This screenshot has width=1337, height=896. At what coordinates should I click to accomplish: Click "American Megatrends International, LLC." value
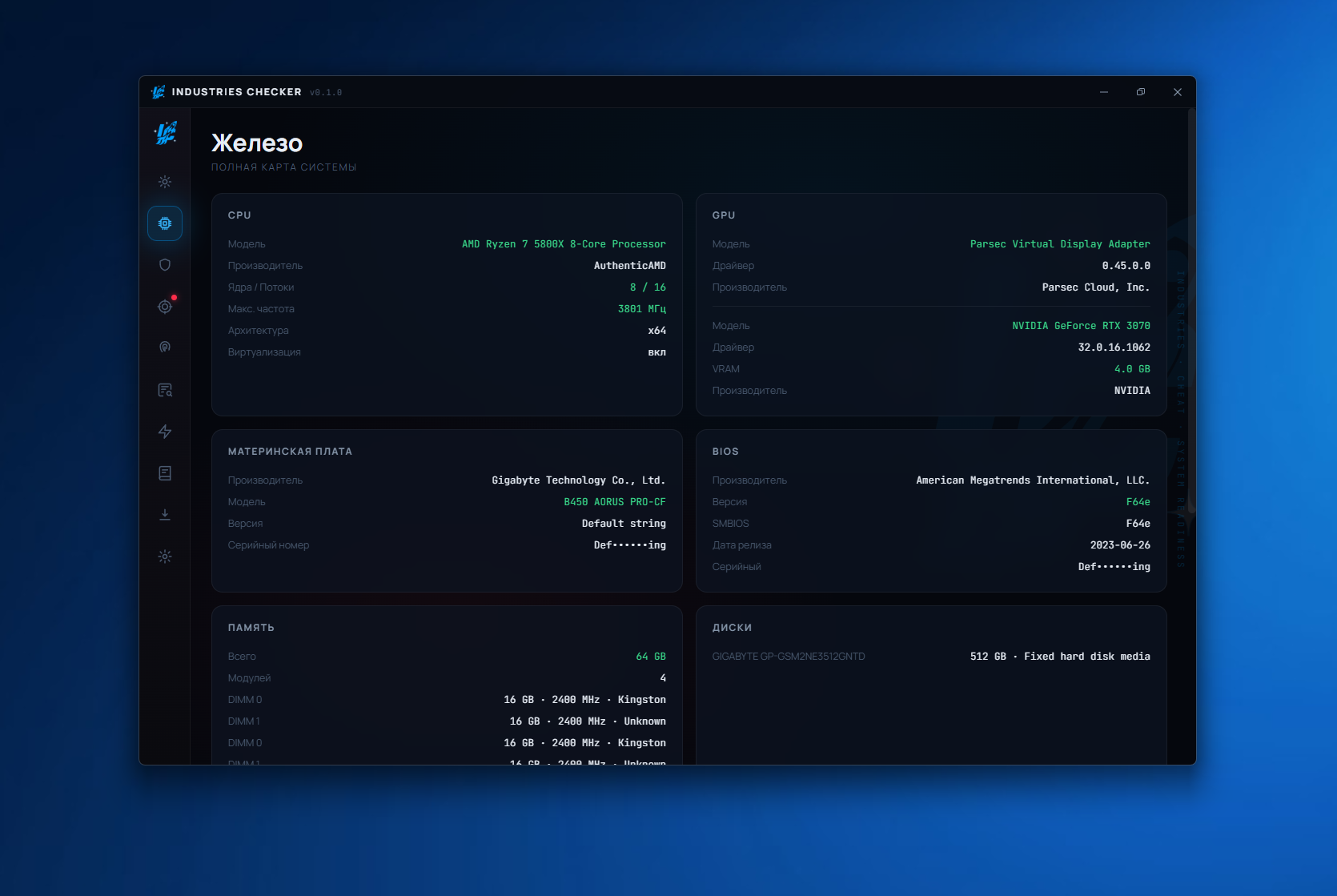point(1033,480)
